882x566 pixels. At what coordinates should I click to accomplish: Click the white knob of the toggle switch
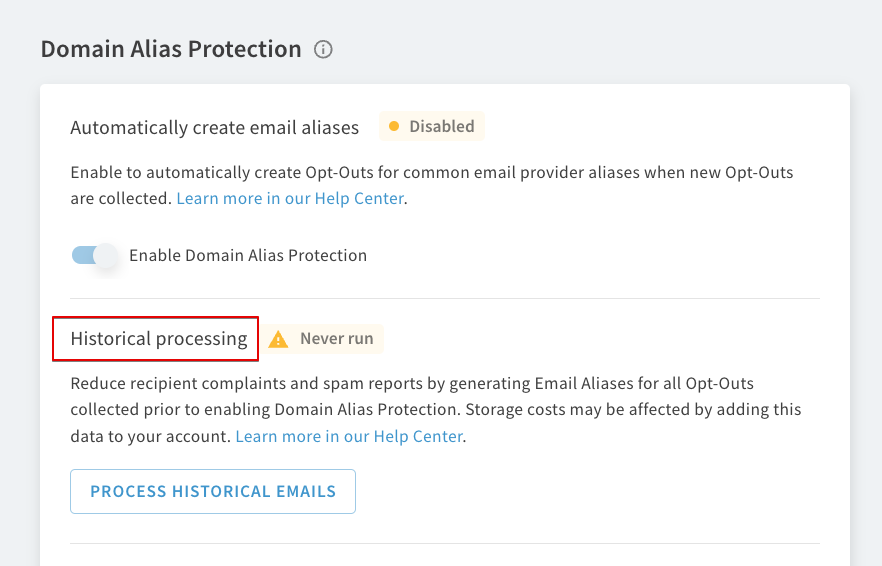coord(106,255)
